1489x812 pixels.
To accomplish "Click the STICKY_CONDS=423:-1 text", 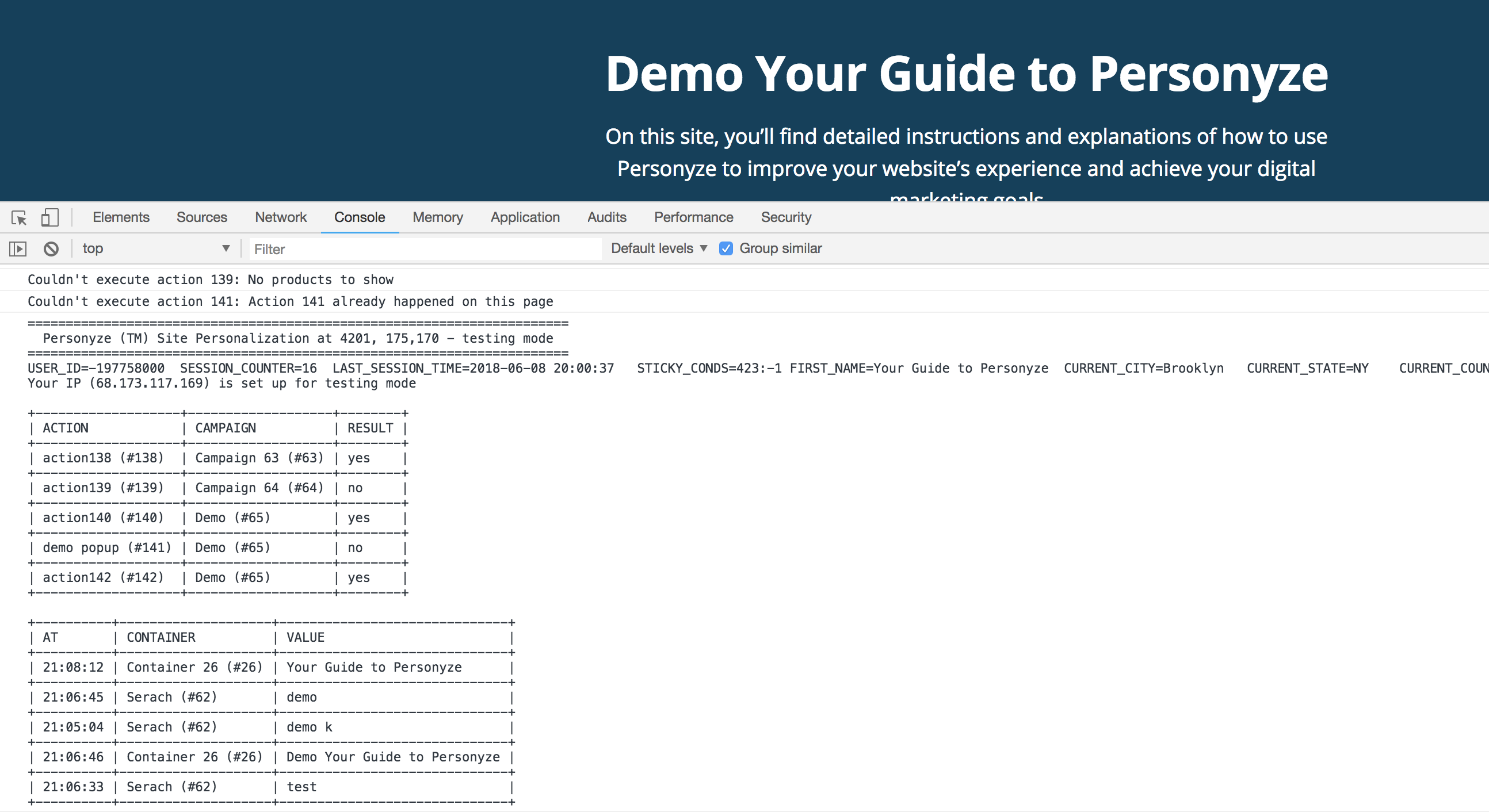I will pyautogui.click(x=709, y=369).
